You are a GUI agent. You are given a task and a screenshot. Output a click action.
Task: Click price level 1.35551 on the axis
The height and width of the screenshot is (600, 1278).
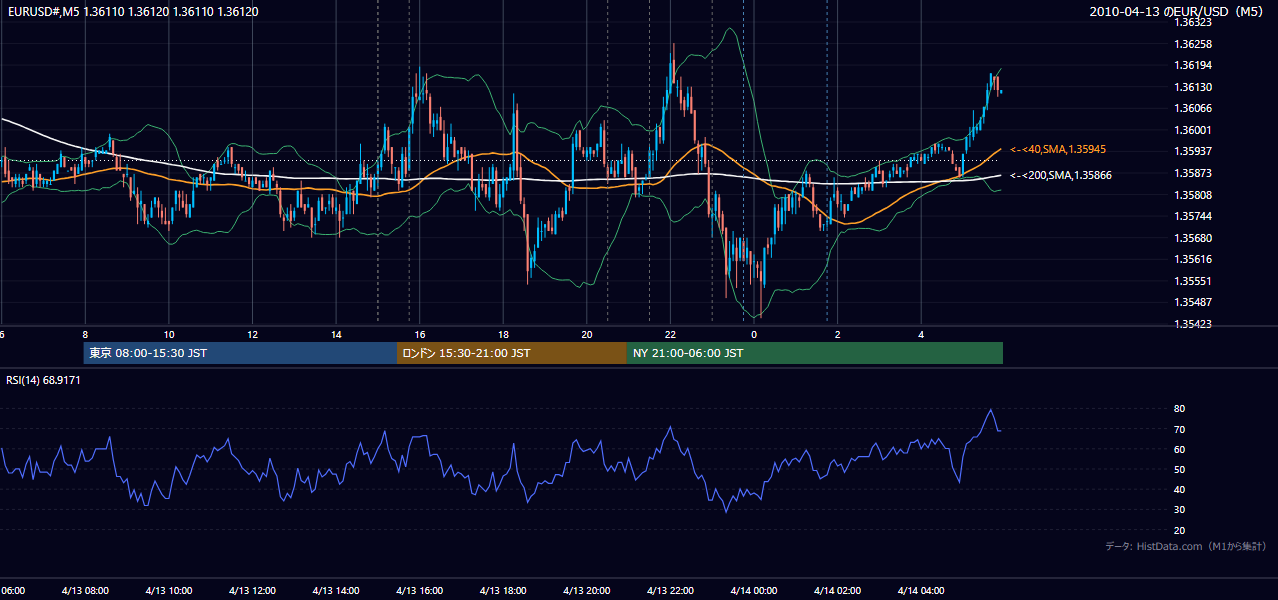[x=1193, y=281]
